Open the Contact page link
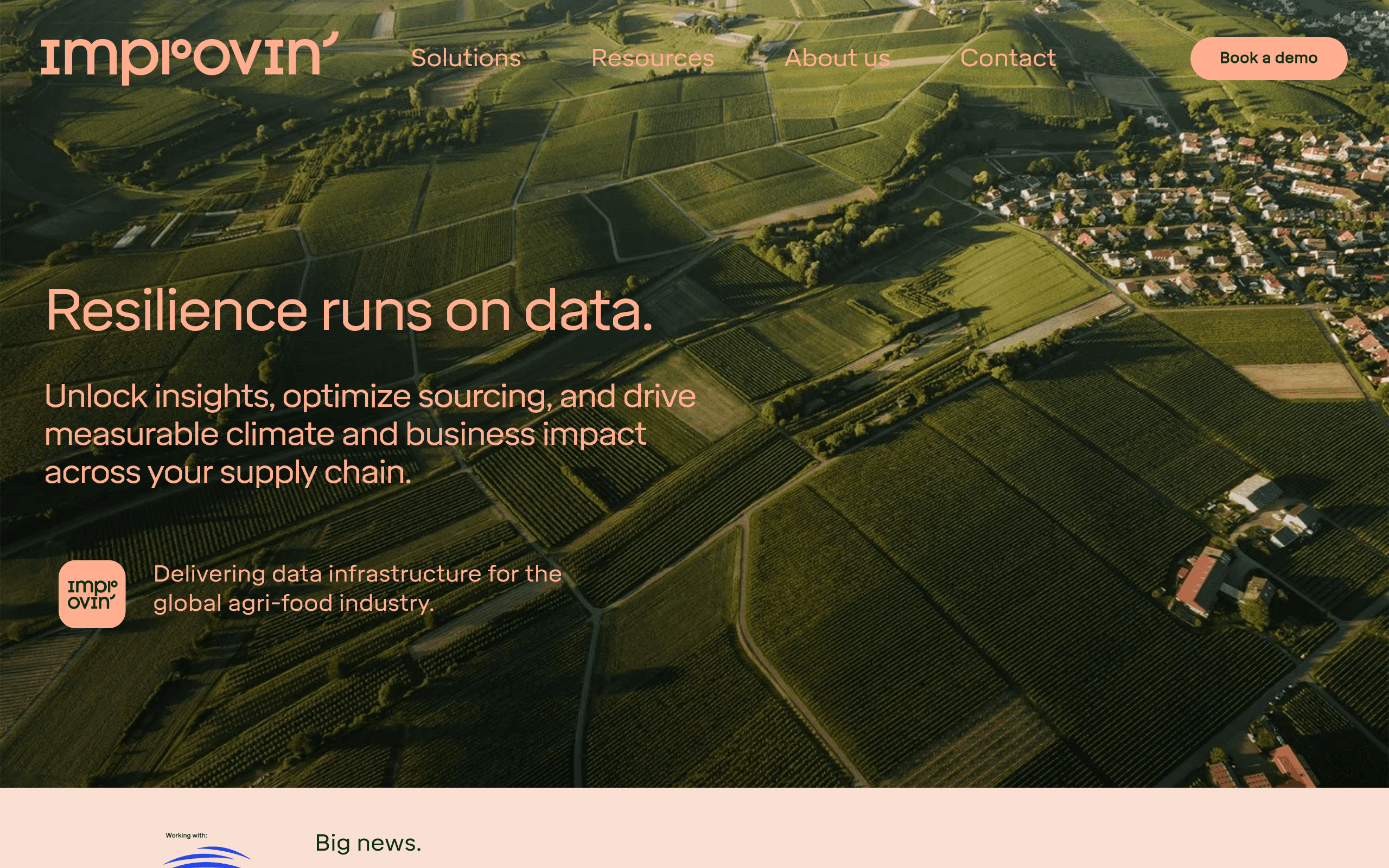The width and height of the screenshot is (1389, 868). [x=1008, y=58]
